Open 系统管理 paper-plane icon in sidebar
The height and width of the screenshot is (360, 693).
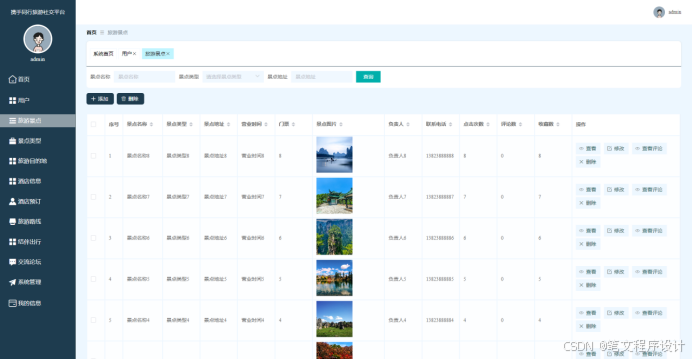(12, 282)
